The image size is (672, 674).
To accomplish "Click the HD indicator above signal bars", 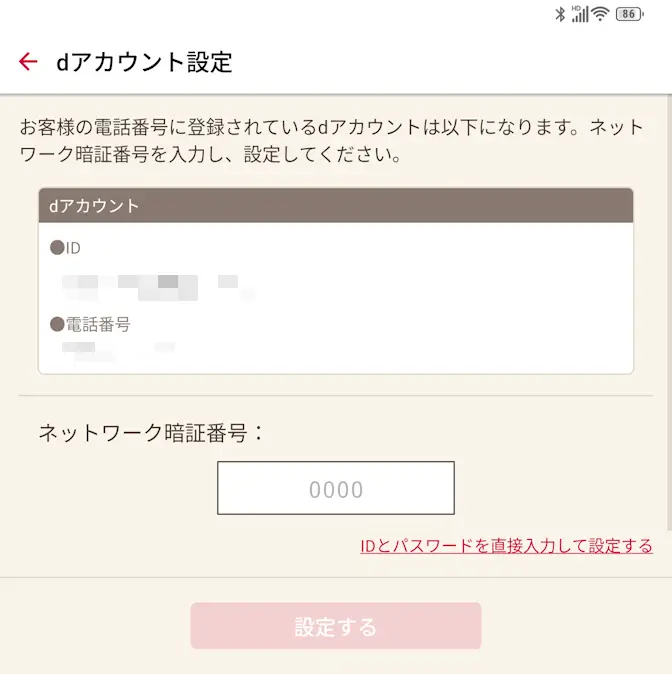I will click(577, 8).
